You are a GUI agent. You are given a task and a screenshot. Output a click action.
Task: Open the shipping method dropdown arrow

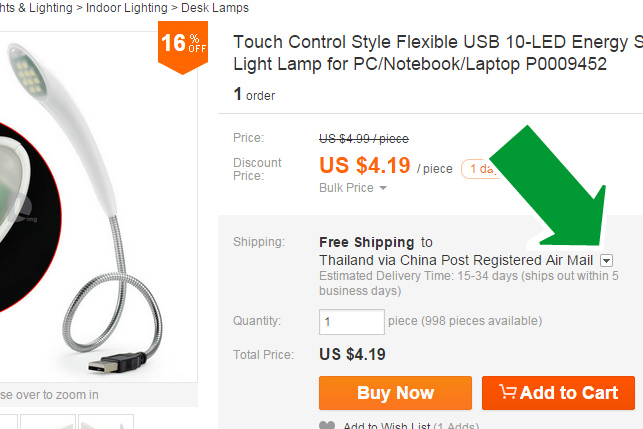[606, 260]
